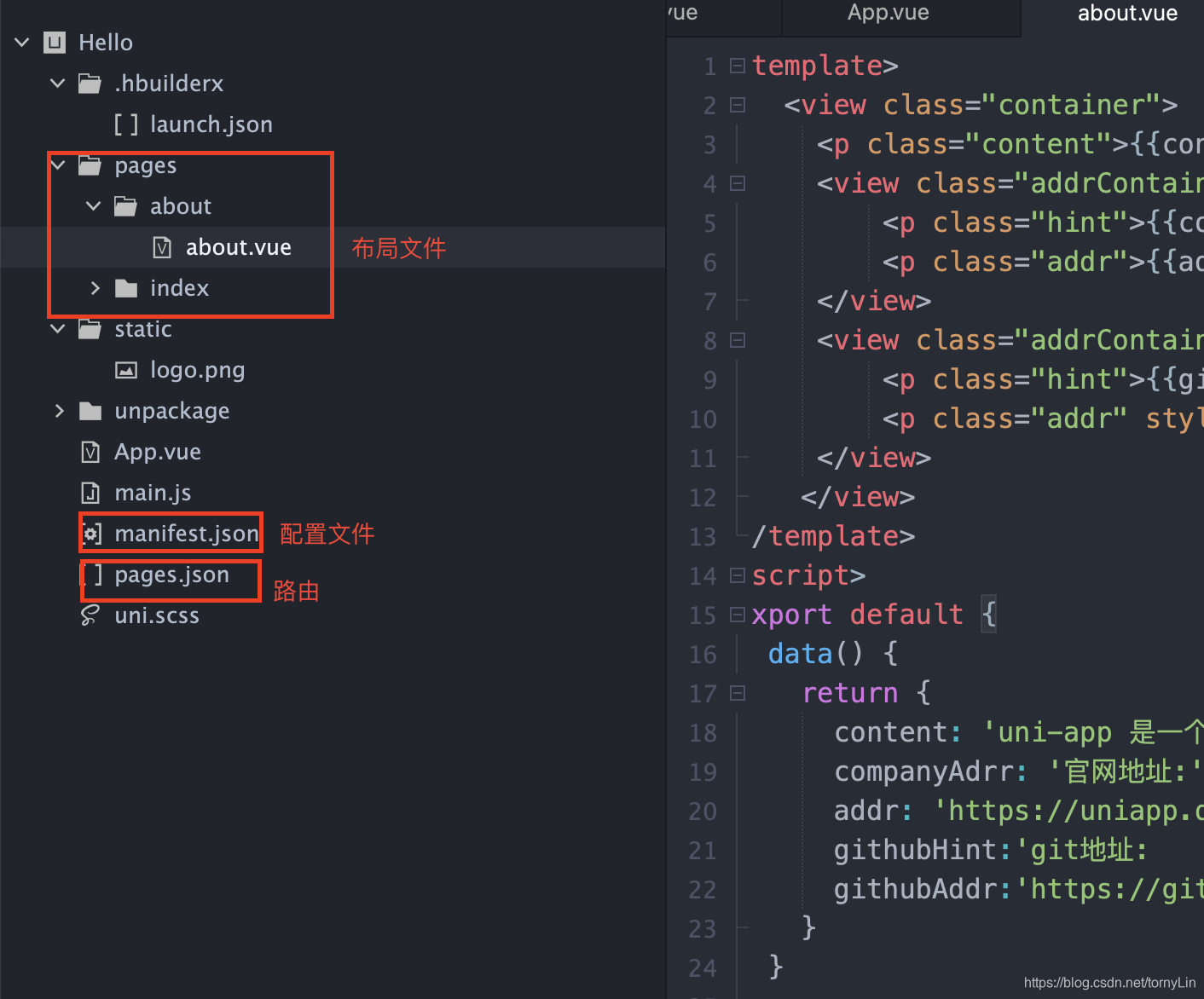Fold the script block at line 14

pos(738,575)
